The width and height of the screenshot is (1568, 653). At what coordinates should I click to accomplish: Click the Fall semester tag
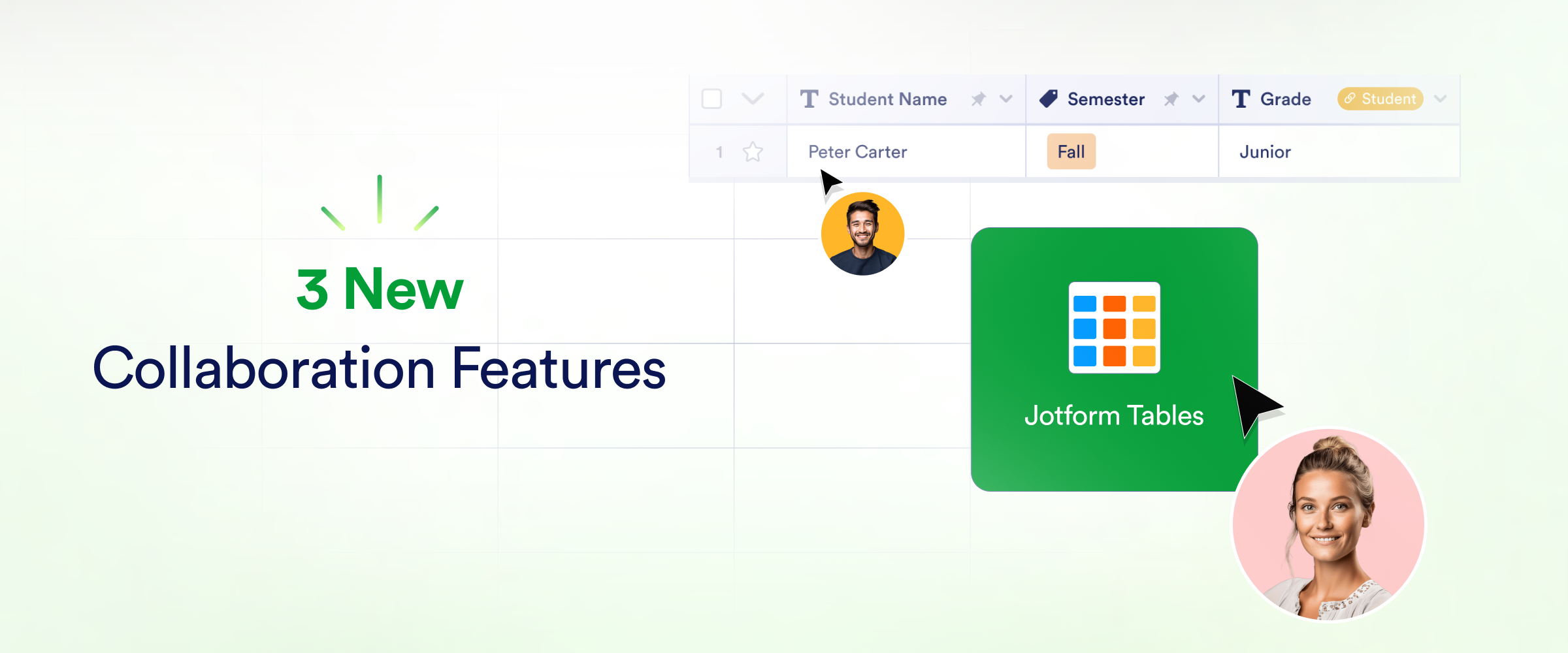[x=1071, y=151]
